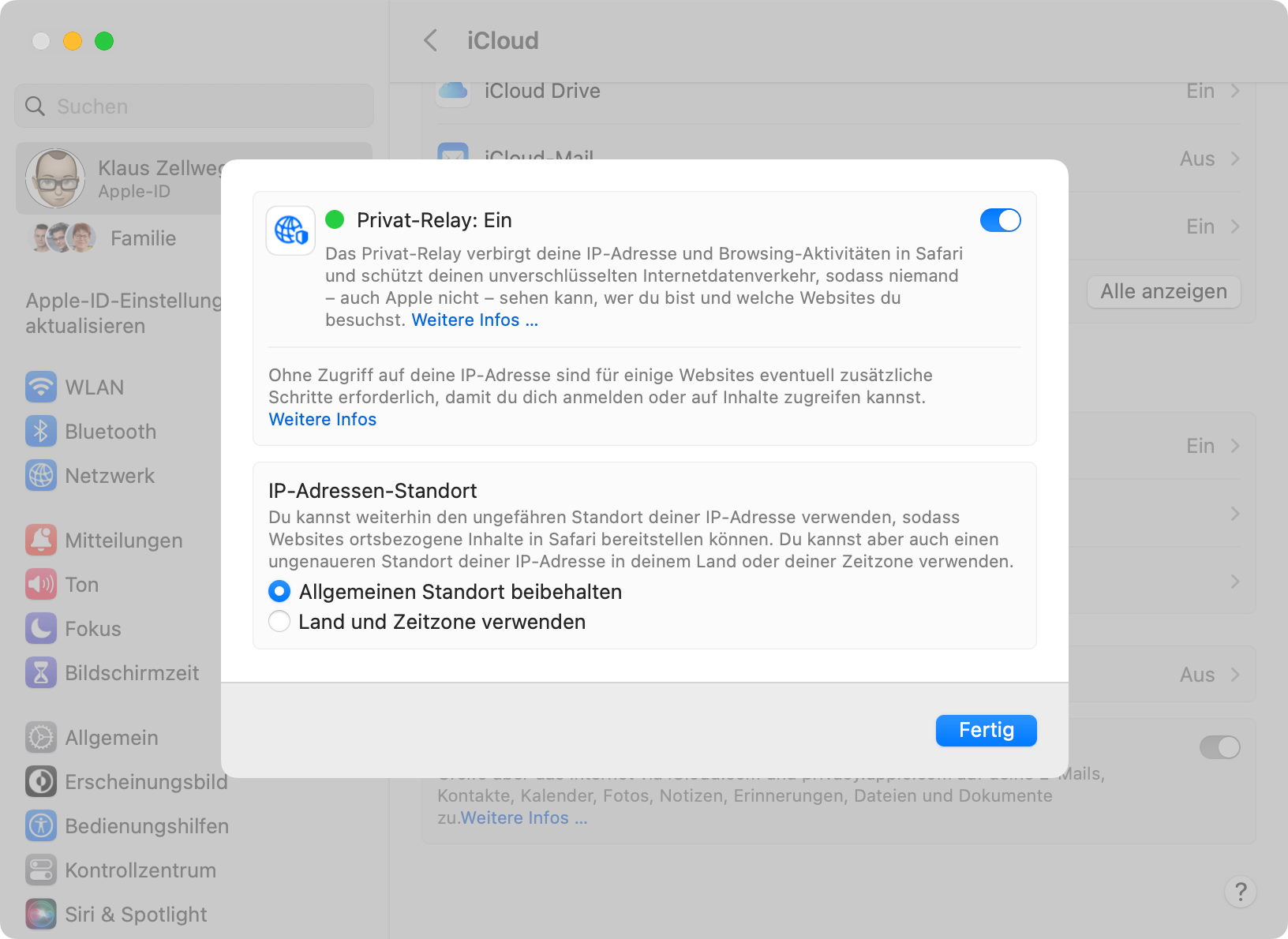Click the IP-Adressen-Standort heading
1288x939 pixels.
373,491
